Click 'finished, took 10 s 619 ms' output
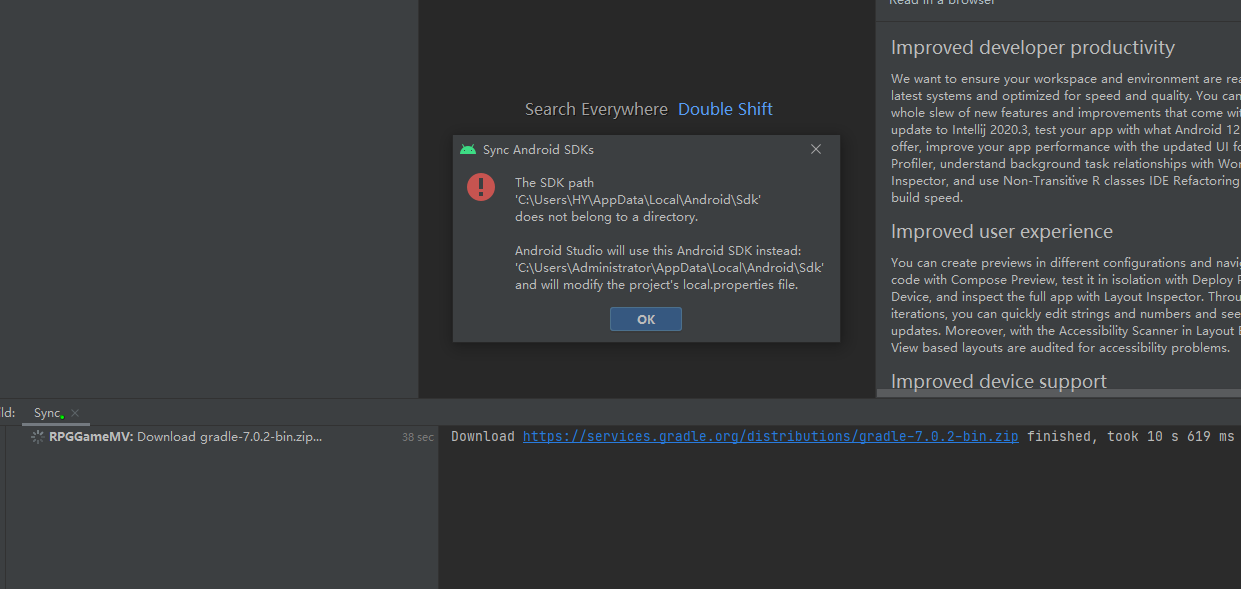The width and height of the screenshot is (1241, 589). click(1130, 437)
